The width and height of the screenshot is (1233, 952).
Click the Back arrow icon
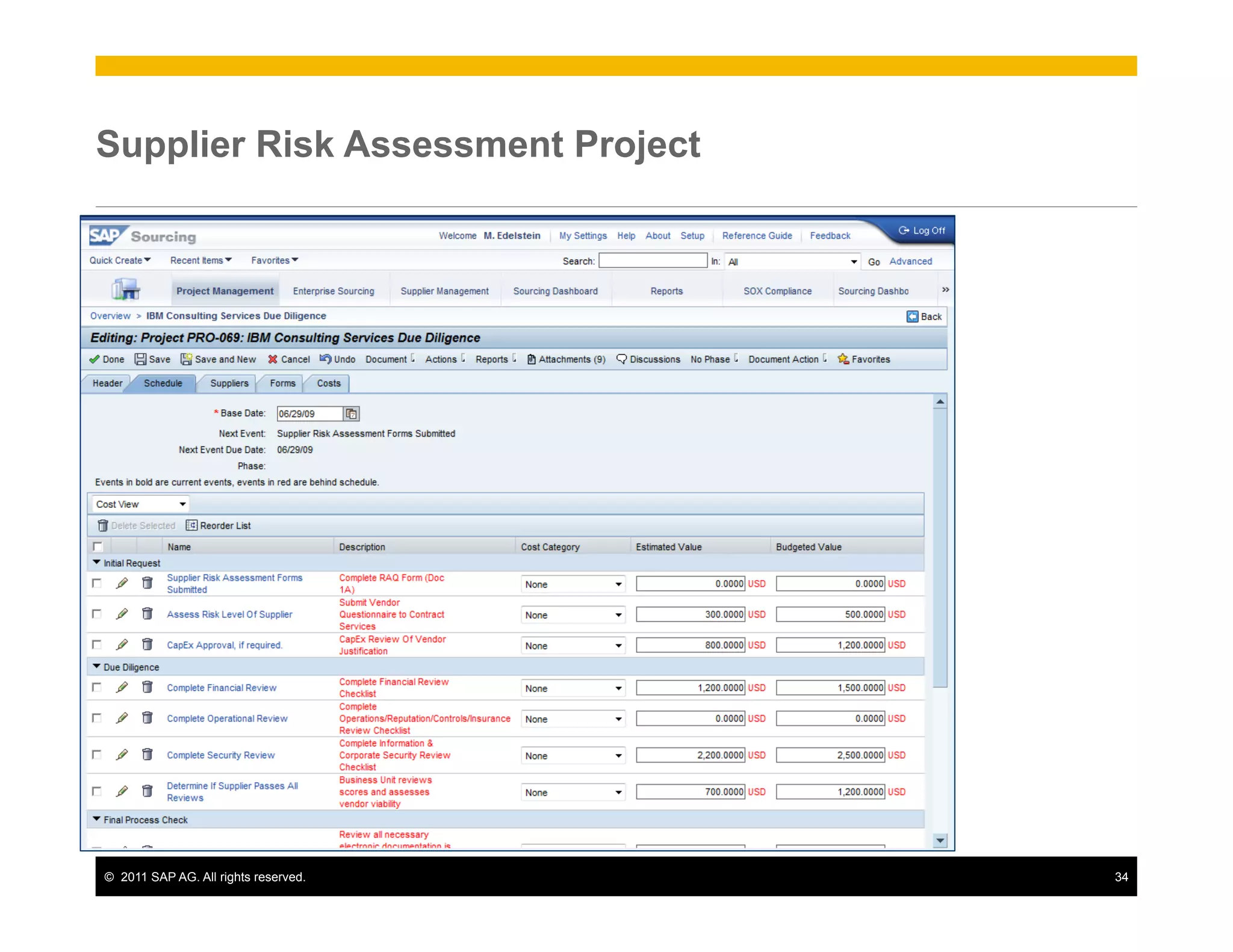coord(912,317)
